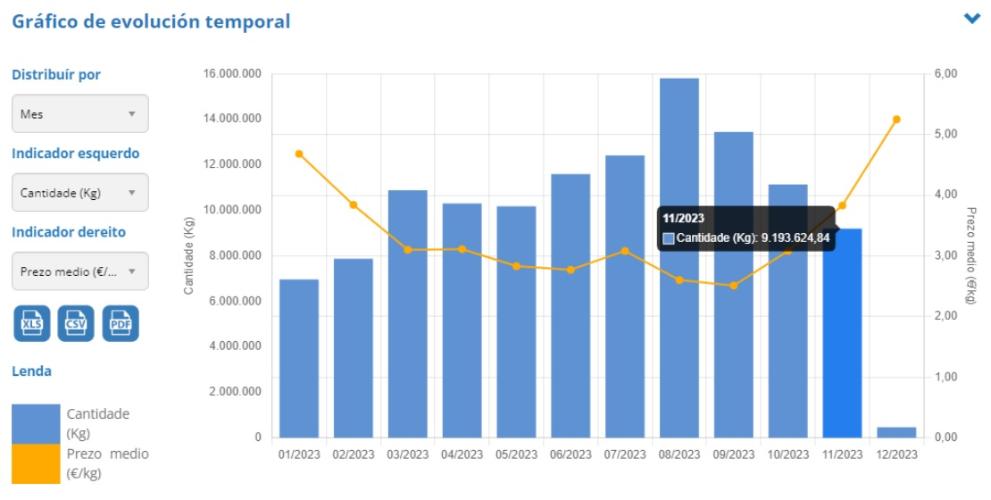This screenshot has height=500, width=991.
Task: Click the 09/2023 price line point
Action: [x=733, y=286]
